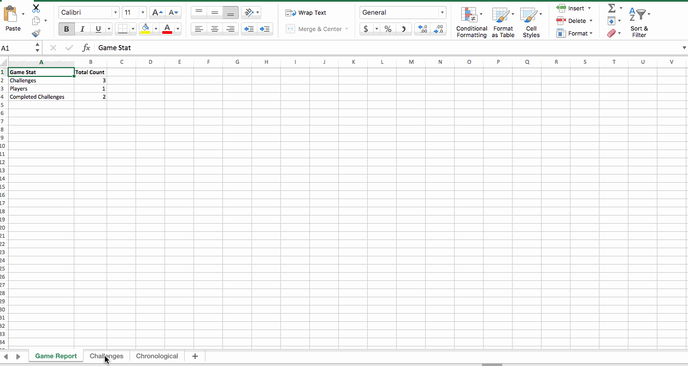The image size is (688, 366).
Task: Click the Name Box stepper arrows
Action: coord(37,48)
